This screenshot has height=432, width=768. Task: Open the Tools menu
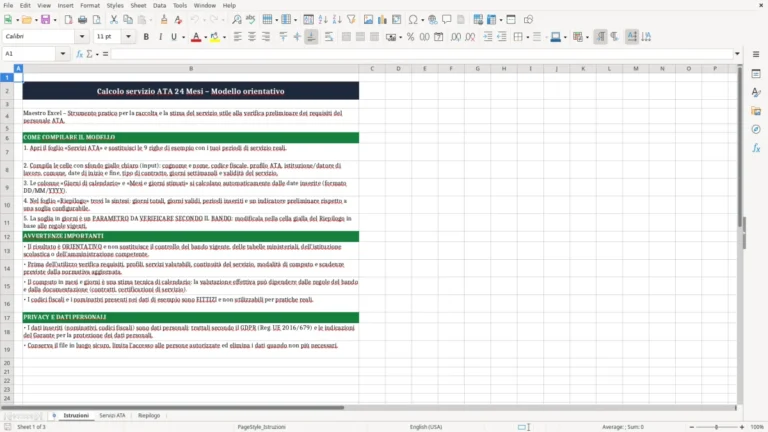180,5
